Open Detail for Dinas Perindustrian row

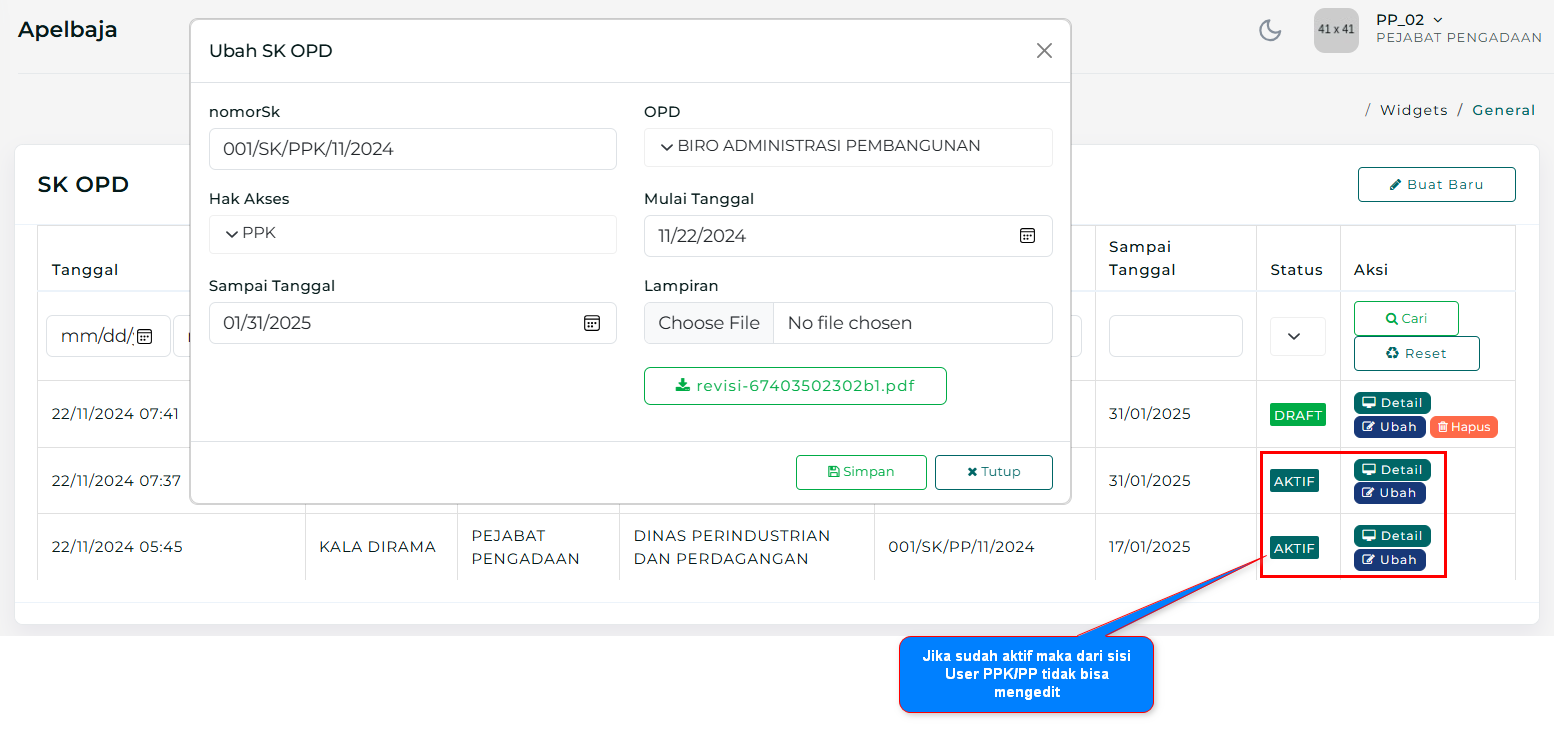(1392, 536)
